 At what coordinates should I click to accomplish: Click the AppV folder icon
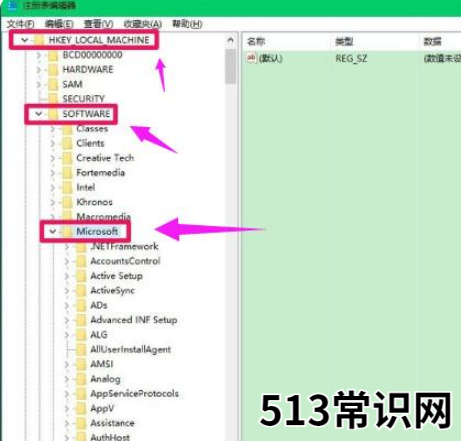tap(81, 408)
